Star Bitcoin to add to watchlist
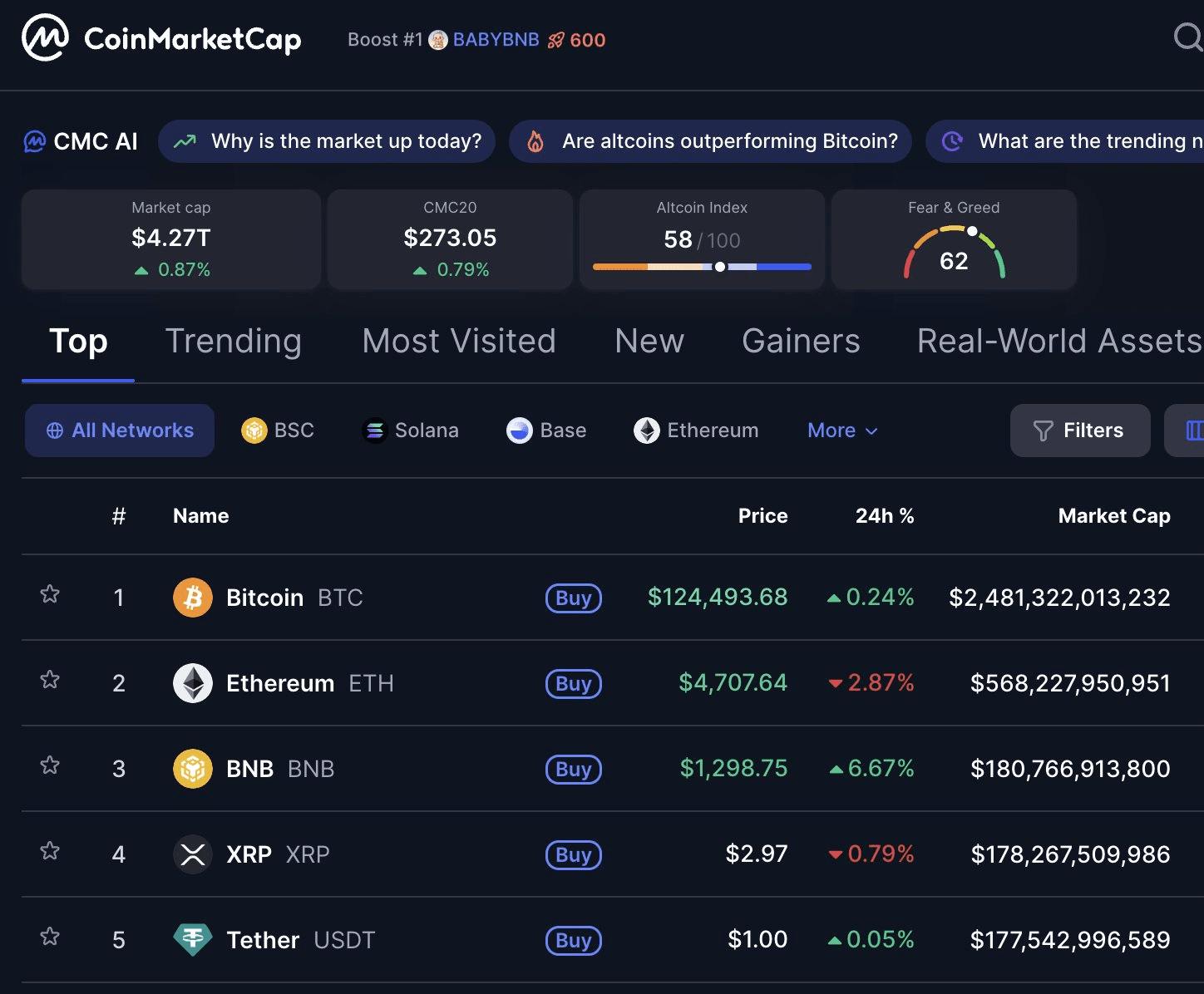The width and height of the screenshot is (1204, 994). 50,594
